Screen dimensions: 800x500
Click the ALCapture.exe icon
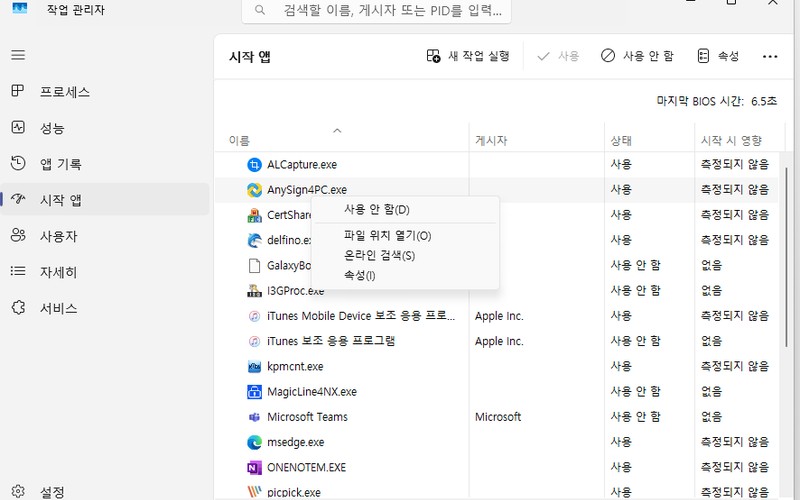[x=254, y=164]
